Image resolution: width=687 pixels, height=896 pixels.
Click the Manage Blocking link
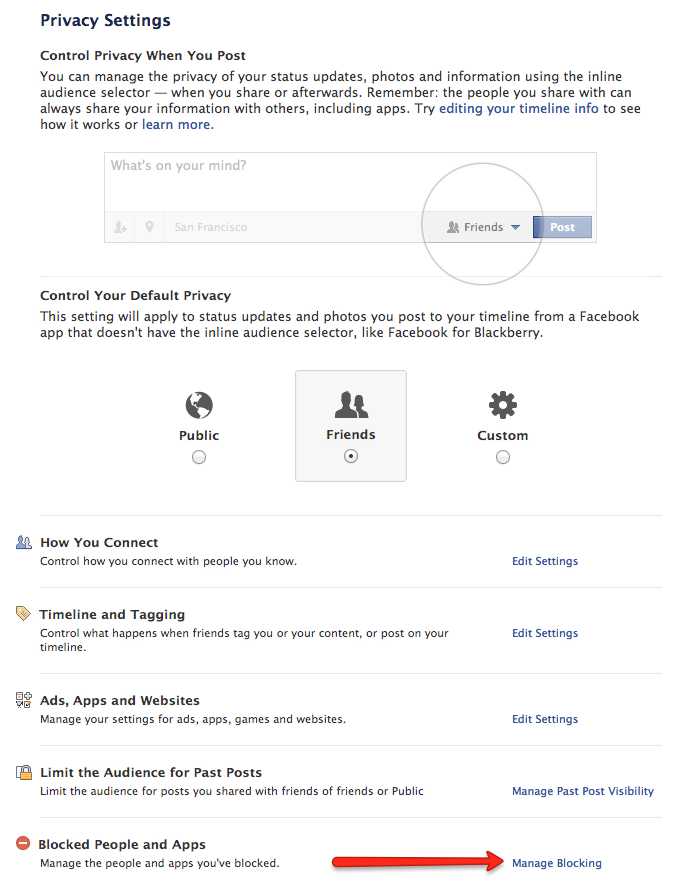pyautogui.click(x=557, y=863)
